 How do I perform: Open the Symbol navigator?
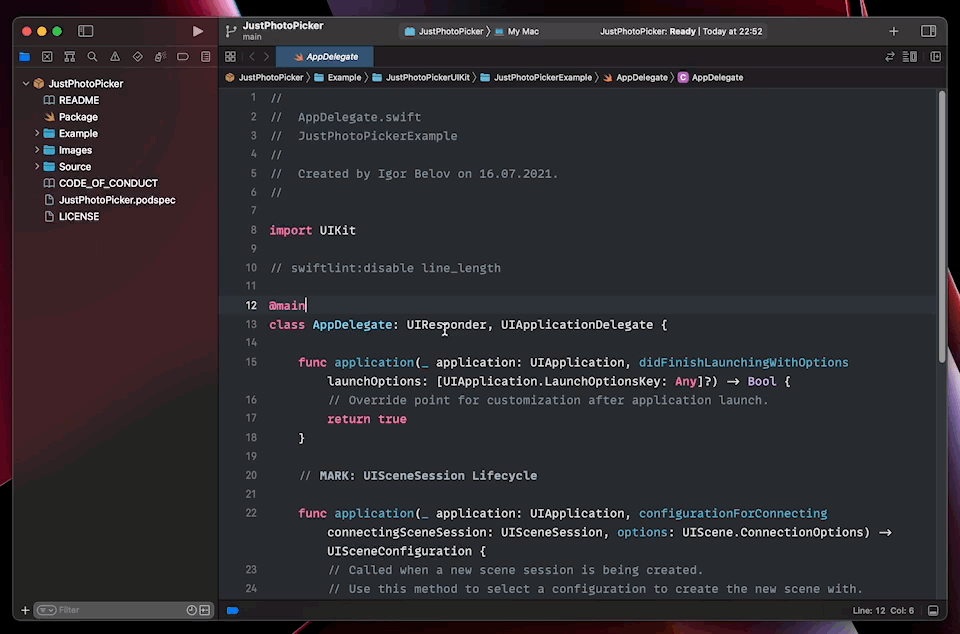tap(70, 56)
